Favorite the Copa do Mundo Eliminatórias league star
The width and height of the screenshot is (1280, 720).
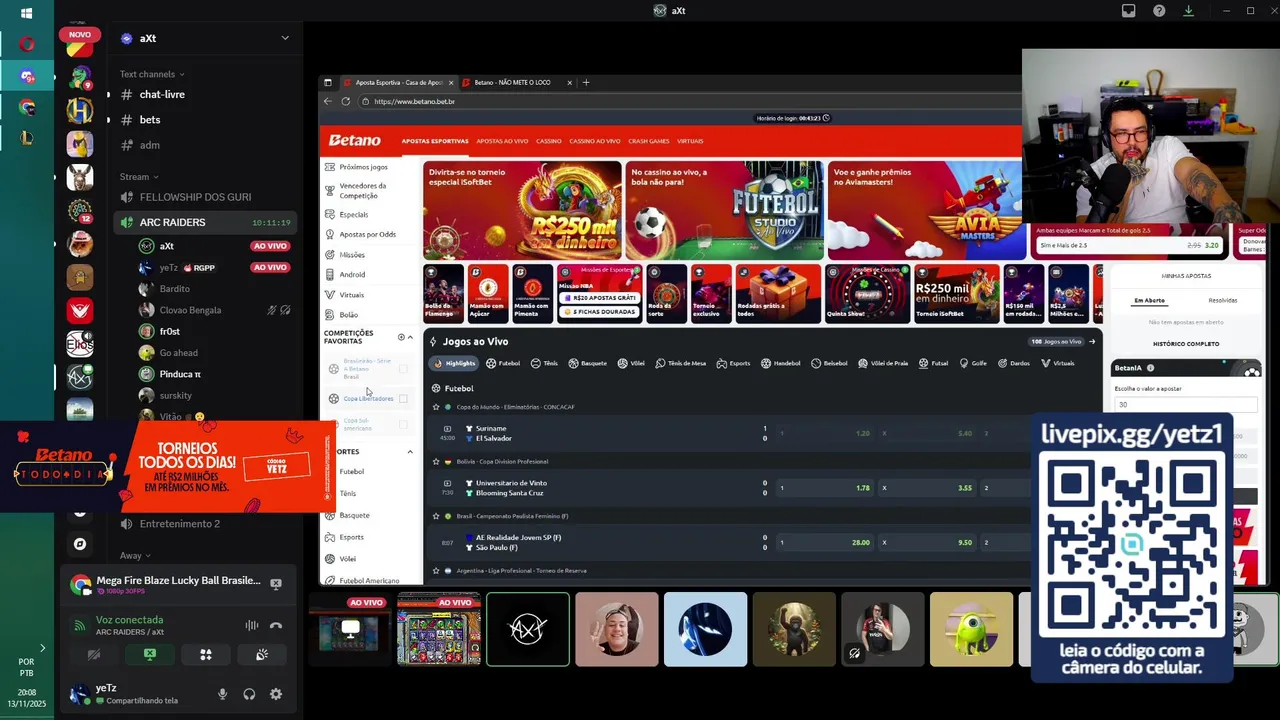coord(436,407)
